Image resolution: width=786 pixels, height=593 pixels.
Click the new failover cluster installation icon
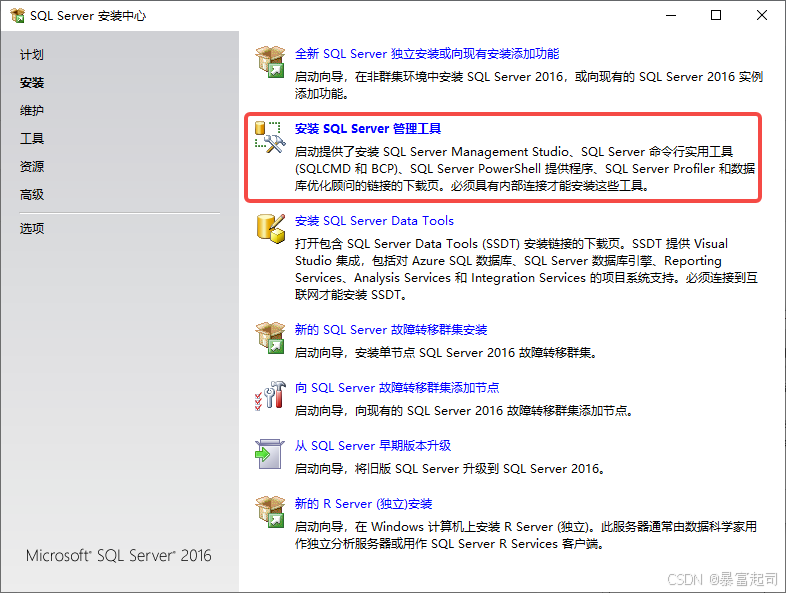tap(270, 337)
